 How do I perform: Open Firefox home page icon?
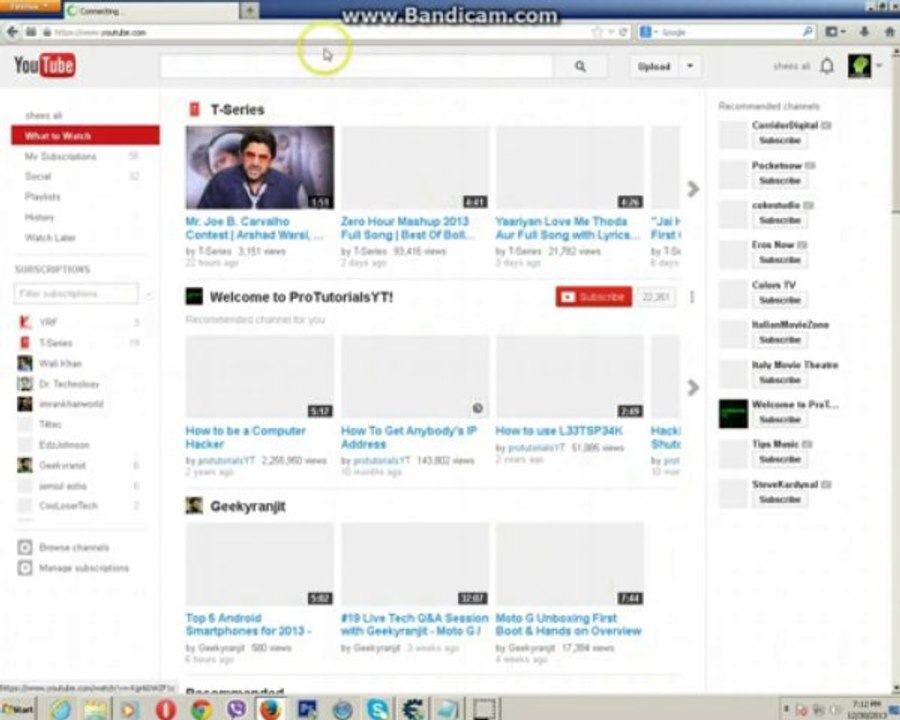click(x=890, y=32)
